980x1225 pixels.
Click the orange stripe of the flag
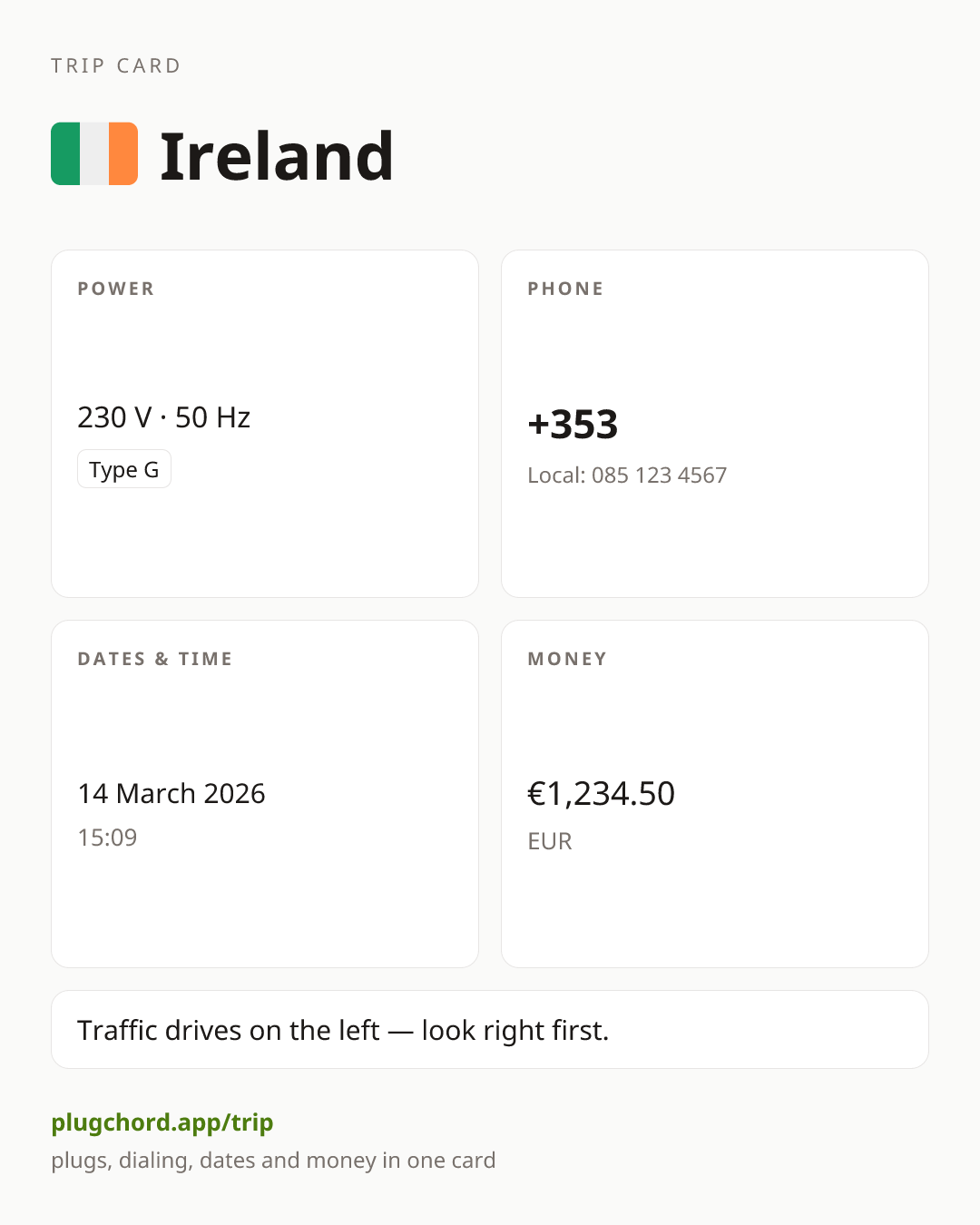[x=123, y=154]
